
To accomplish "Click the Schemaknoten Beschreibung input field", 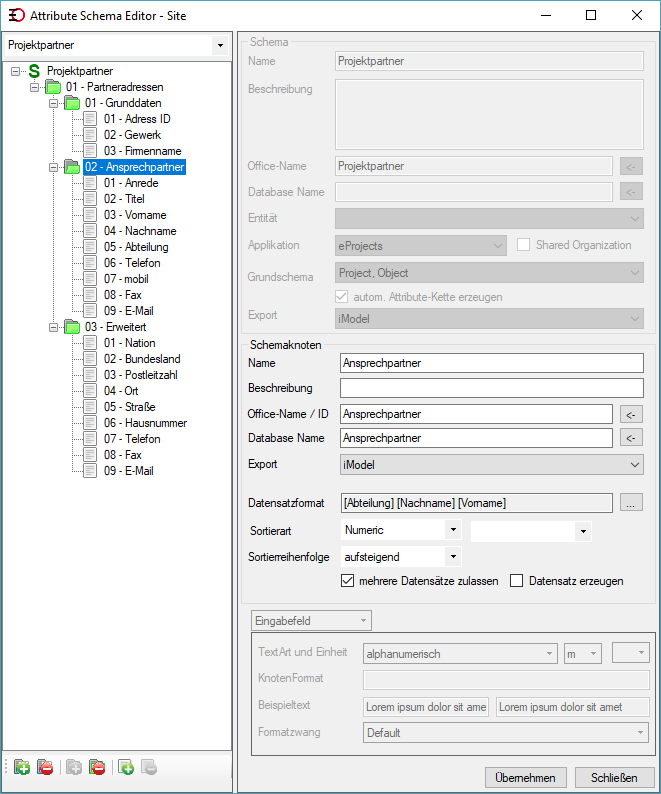I will pyautogui.click(x=492, y=388).
